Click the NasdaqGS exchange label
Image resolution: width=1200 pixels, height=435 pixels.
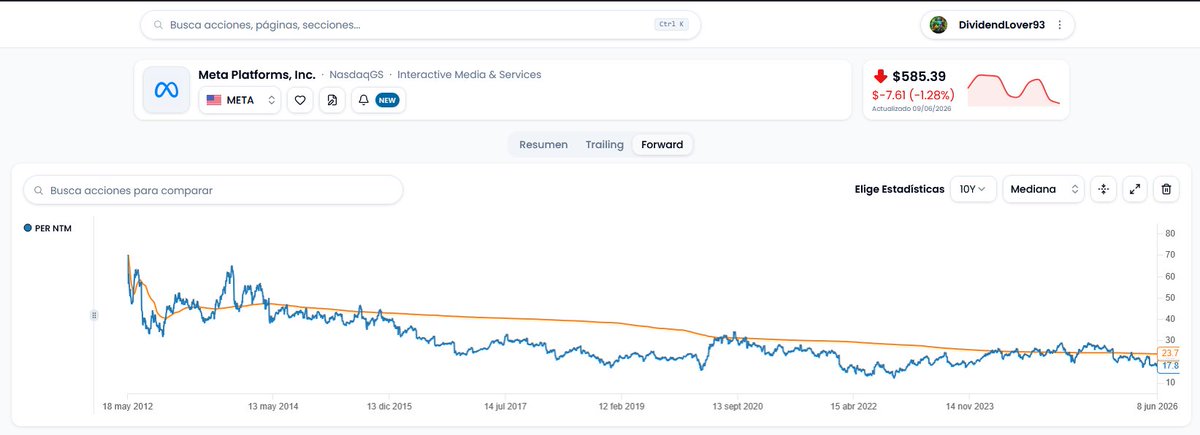(356, 75)
